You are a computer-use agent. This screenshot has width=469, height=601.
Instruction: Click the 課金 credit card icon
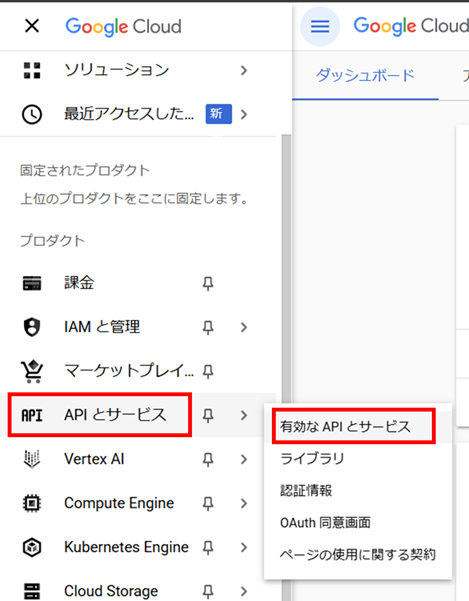point(32,284)
